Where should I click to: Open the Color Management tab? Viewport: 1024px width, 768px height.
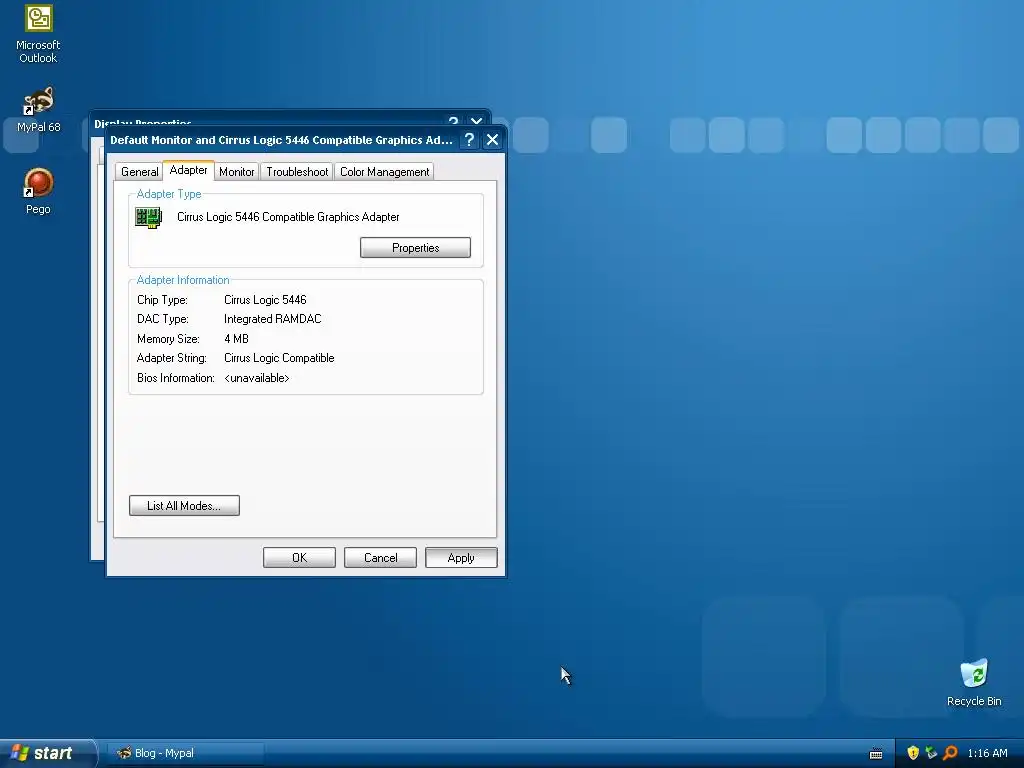point(385,172)
